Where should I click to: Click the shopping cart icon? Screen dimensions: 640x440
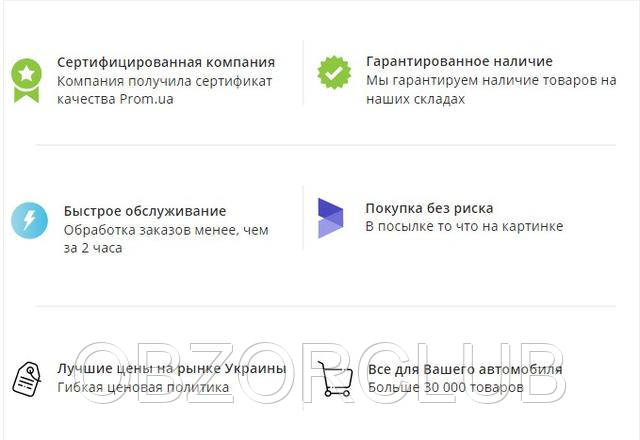(336, 379)
